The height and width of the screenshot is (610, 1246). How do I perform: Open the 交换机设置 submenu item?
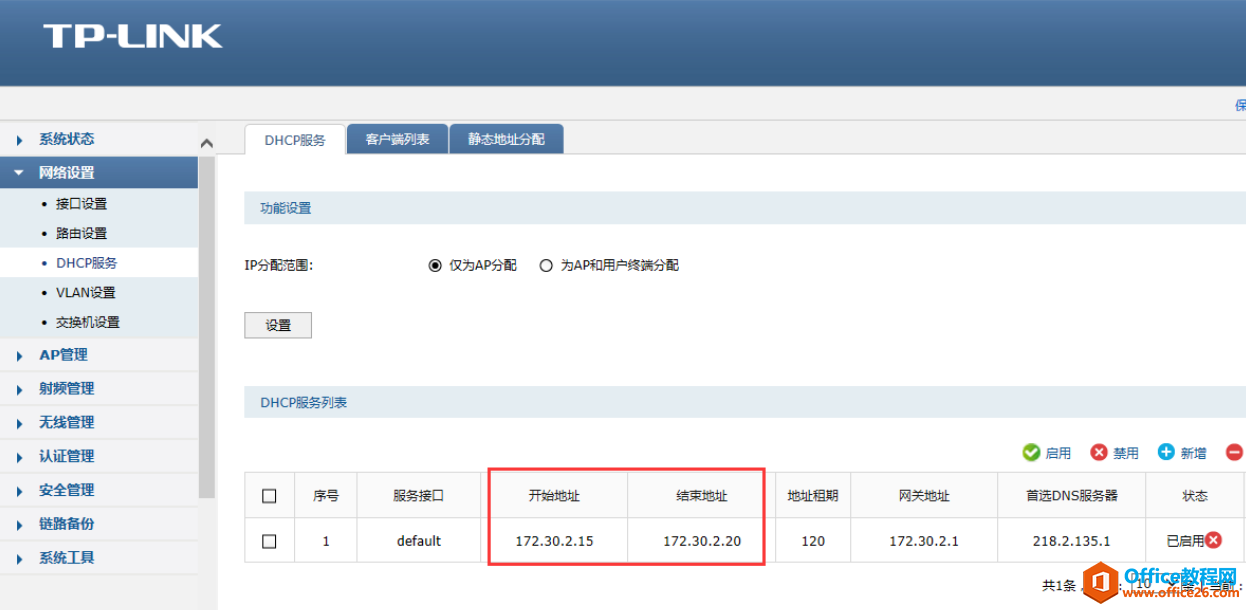88,322
